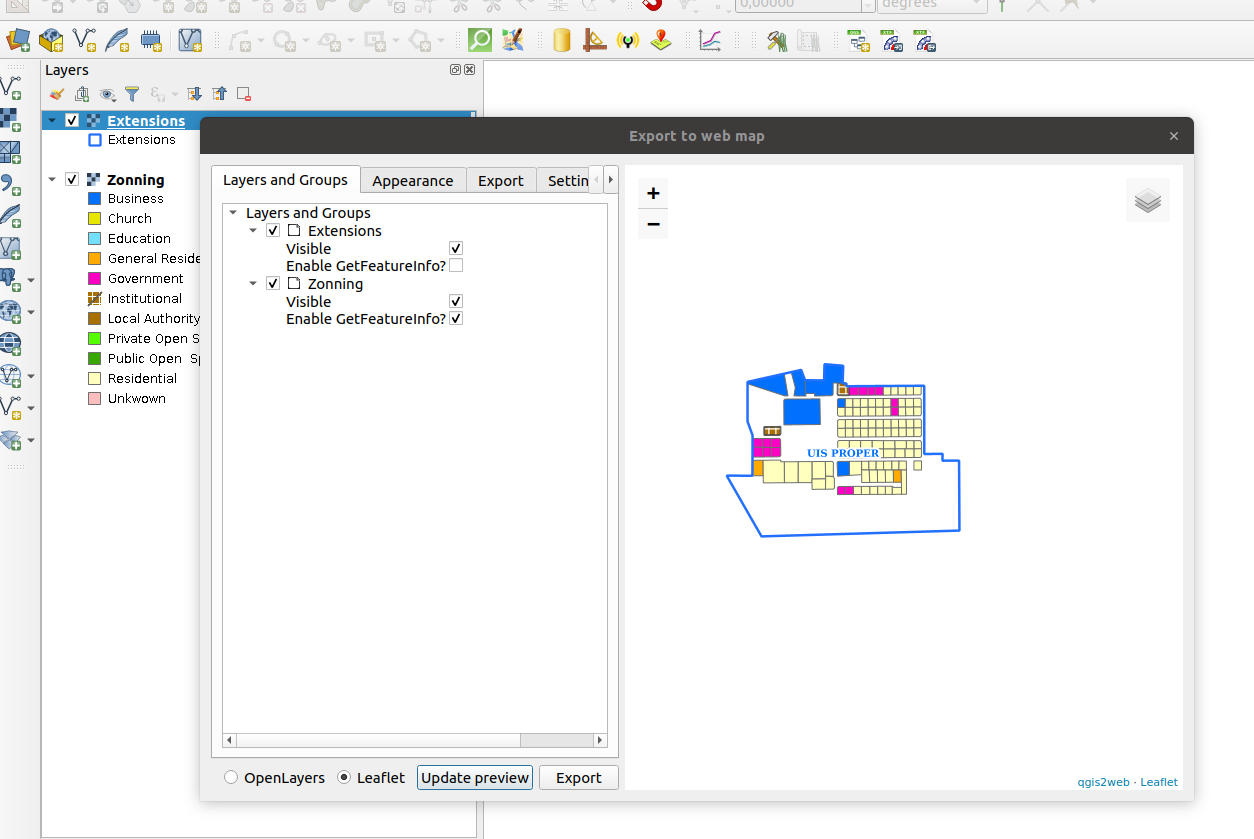The image size is (1254, 839).
Task: Open the GRASS tools via hammer icon
Action: coord(776,40)
